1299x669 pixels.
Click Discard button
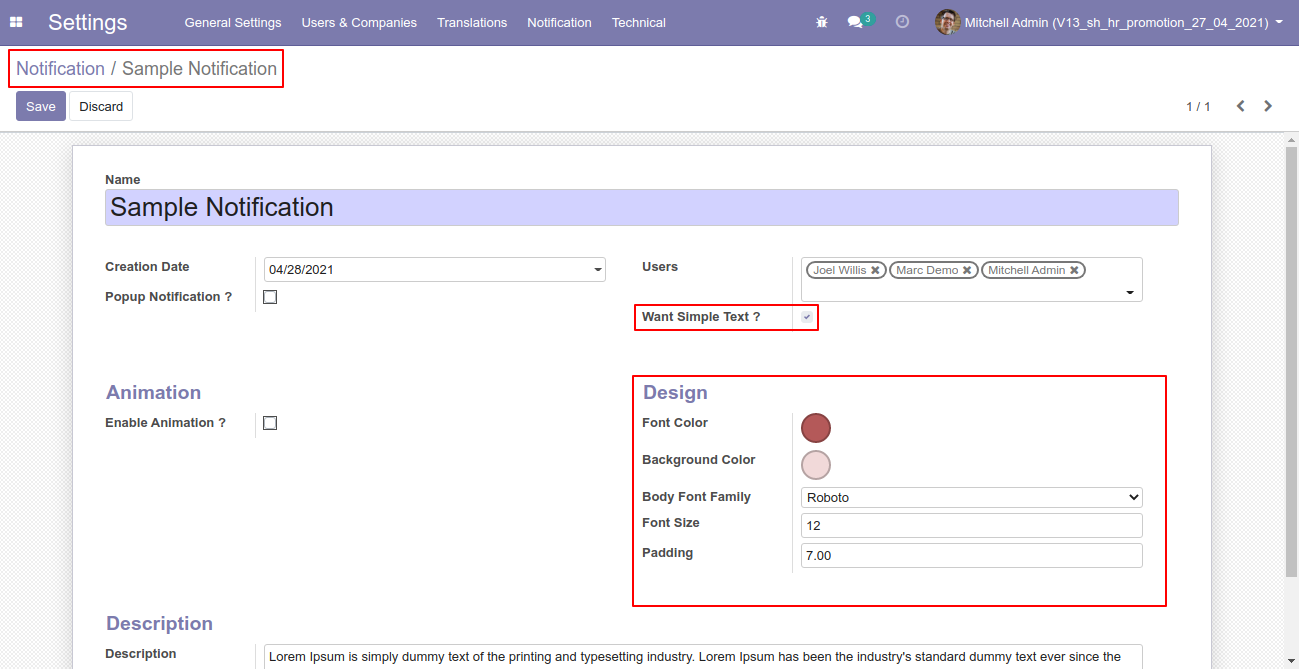tap(101, 106)
